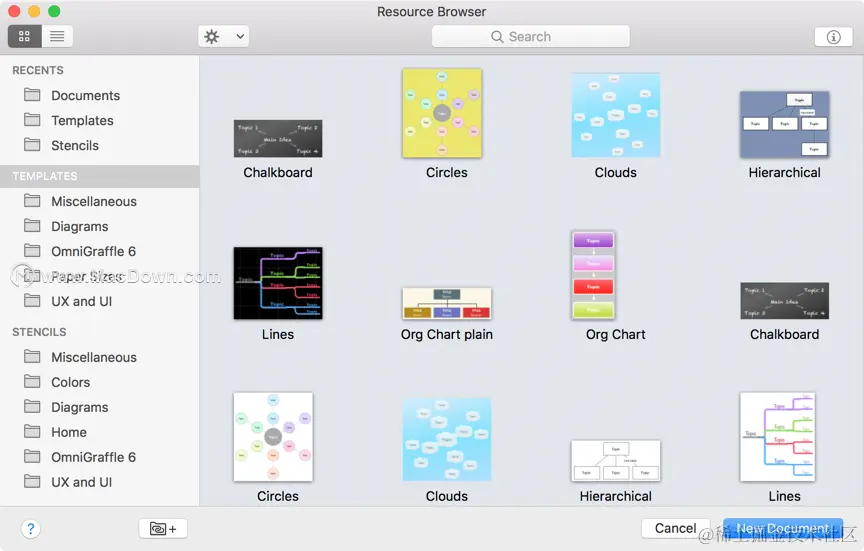The height and width of the screenshot is (551, 864).
Task: Select Chalkboard template beside Org Chart
Action: (x=785, y=301)
